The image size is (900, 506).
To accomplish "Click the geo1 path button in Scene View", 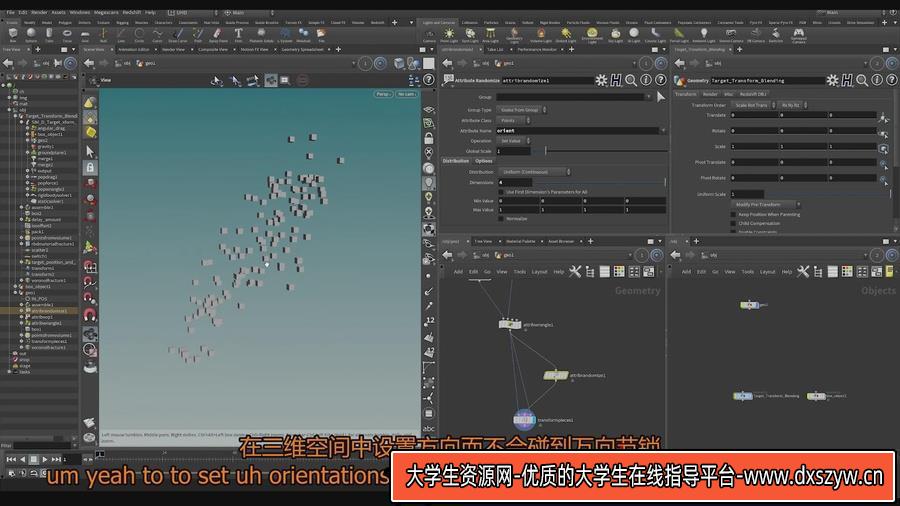I will point(146,64).
